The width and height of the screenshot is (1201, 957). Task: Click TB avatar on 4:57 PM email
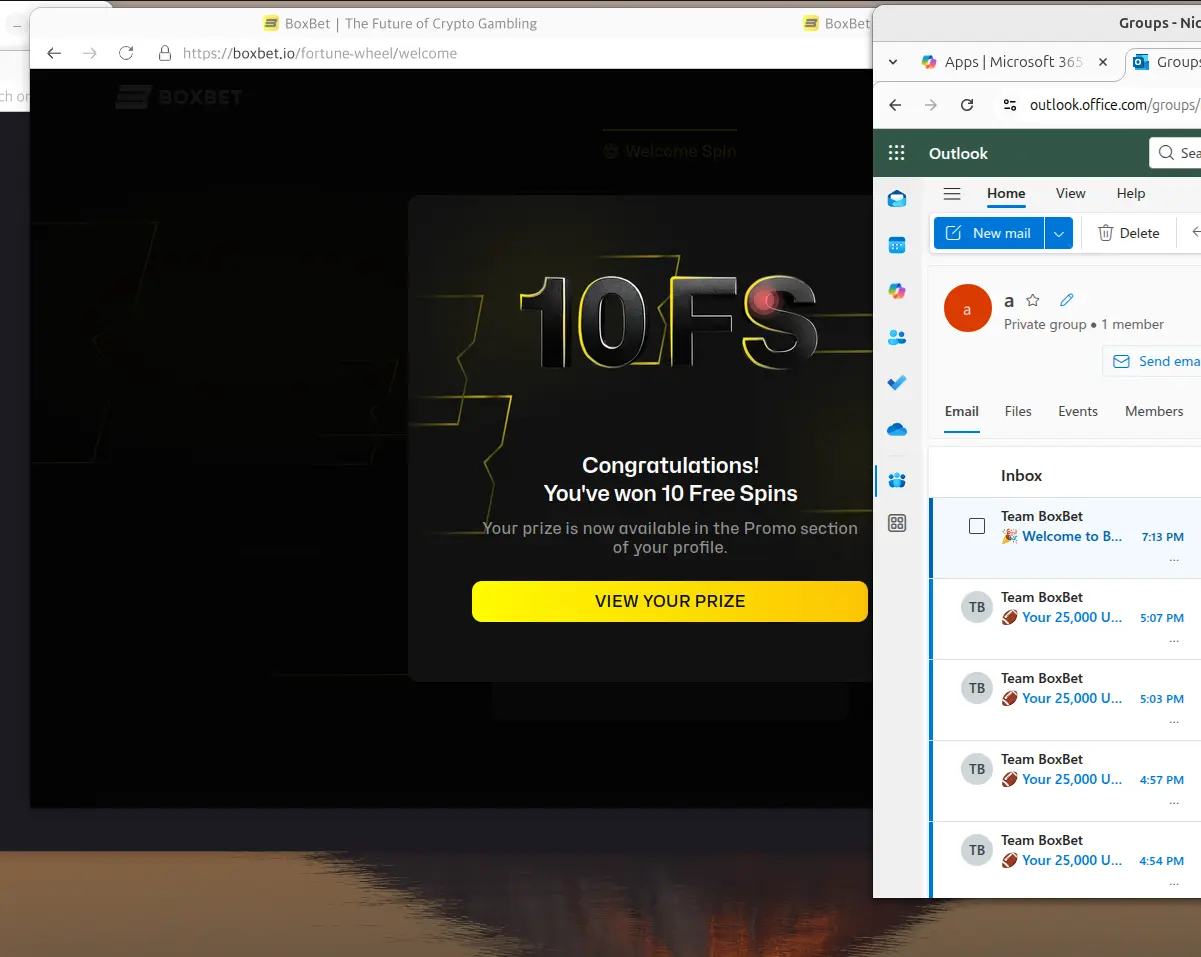pyautogui.click(x=977, y=769)
